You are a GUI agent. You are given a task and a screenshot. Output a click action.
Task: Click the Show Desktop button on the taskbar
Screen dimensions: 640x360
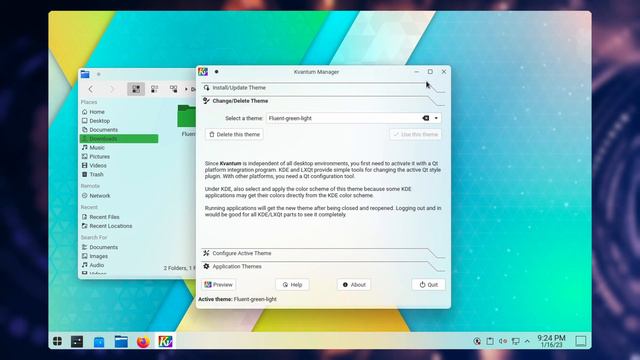581,341
